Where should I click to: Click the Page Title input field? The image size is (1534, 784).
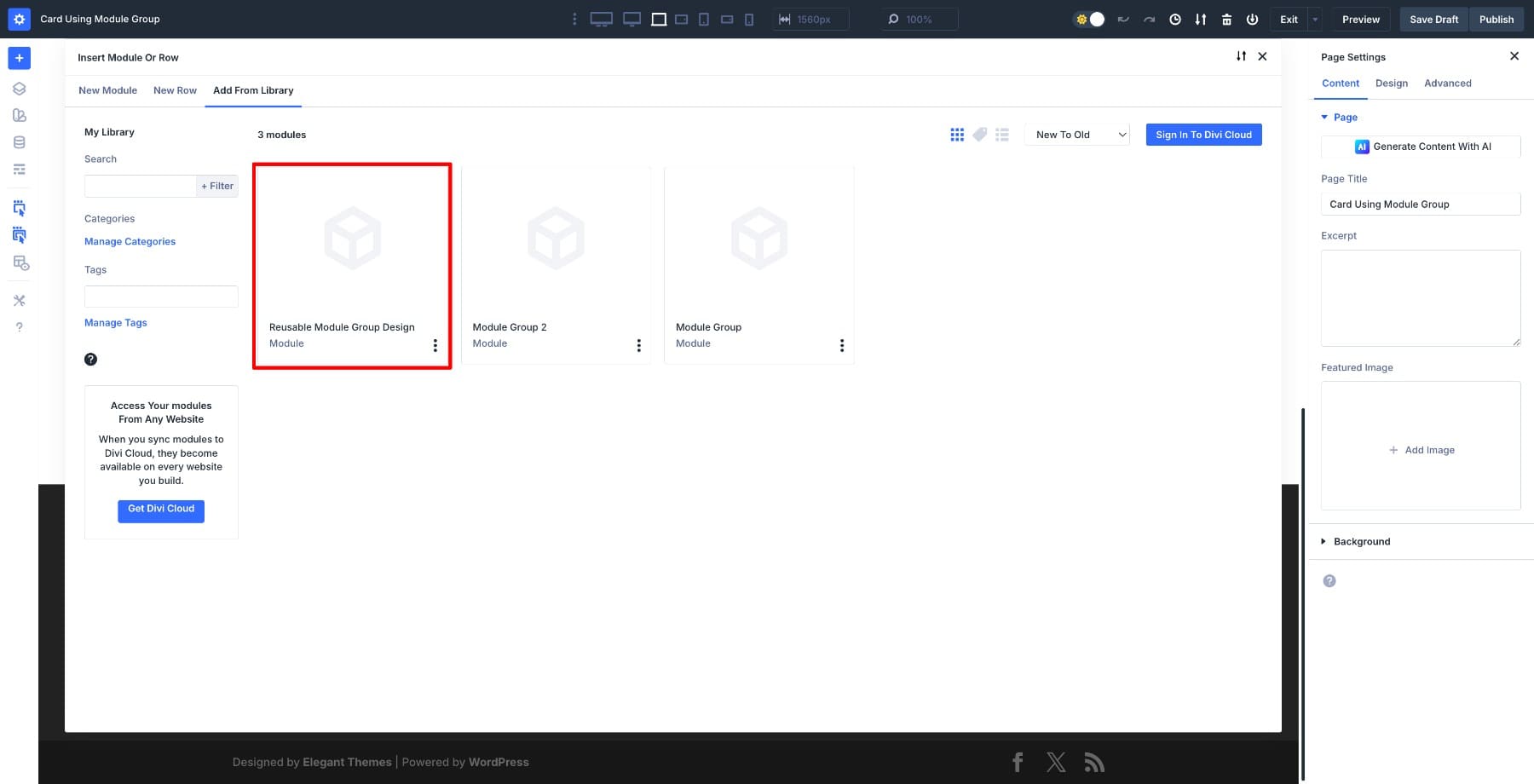[x=1420, y=205]
